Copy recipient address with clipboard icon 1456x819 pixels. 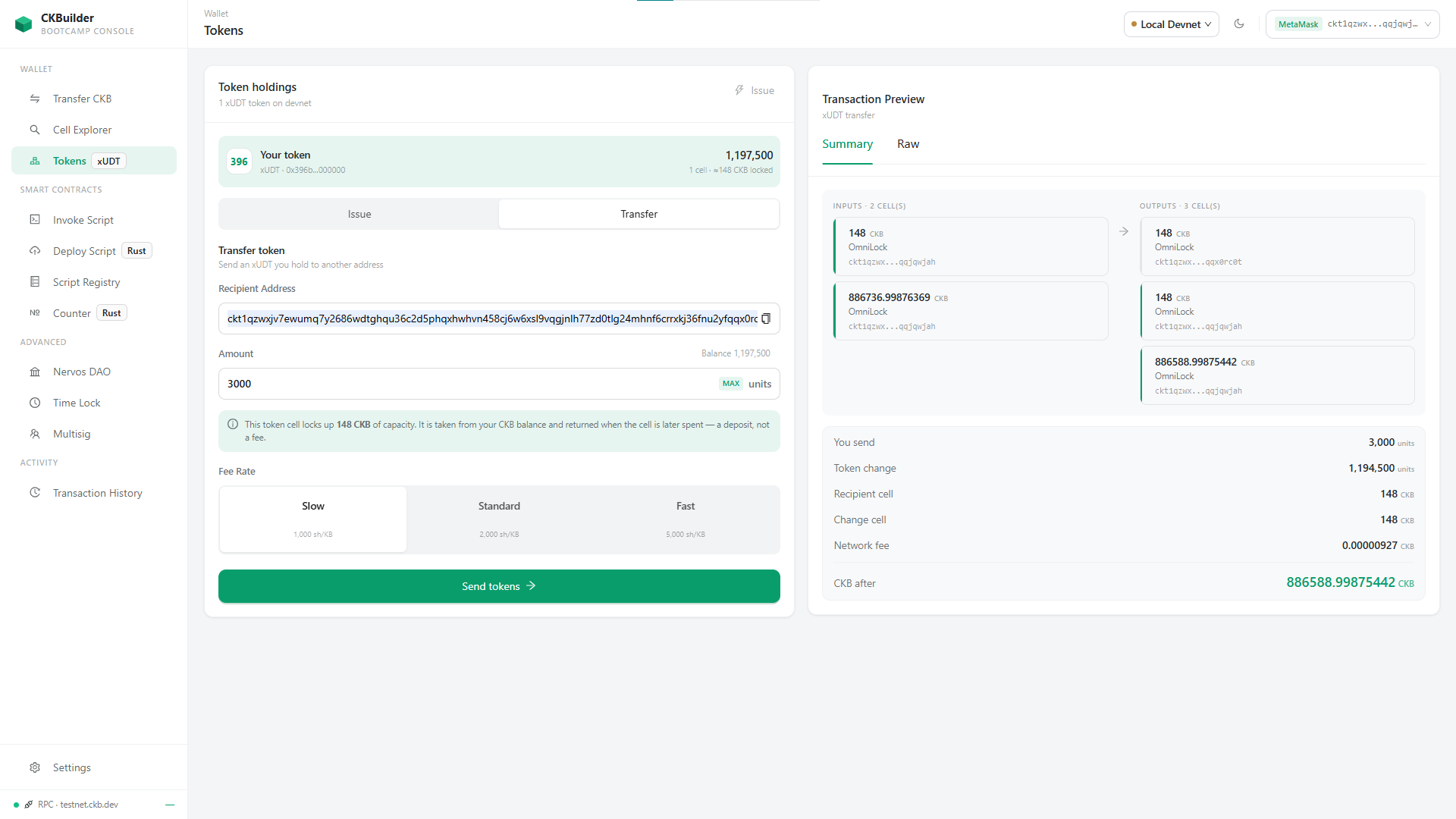pos(766,318)
